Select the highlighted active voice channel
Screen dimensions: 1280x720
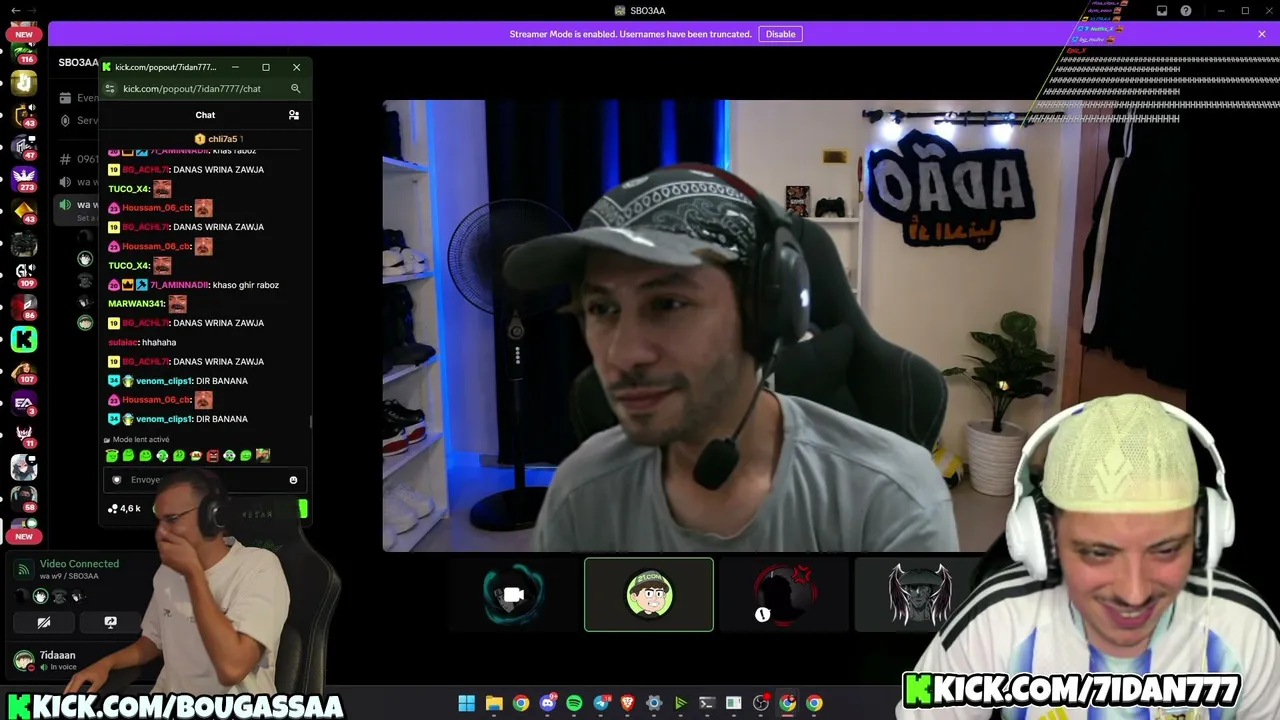78,208
